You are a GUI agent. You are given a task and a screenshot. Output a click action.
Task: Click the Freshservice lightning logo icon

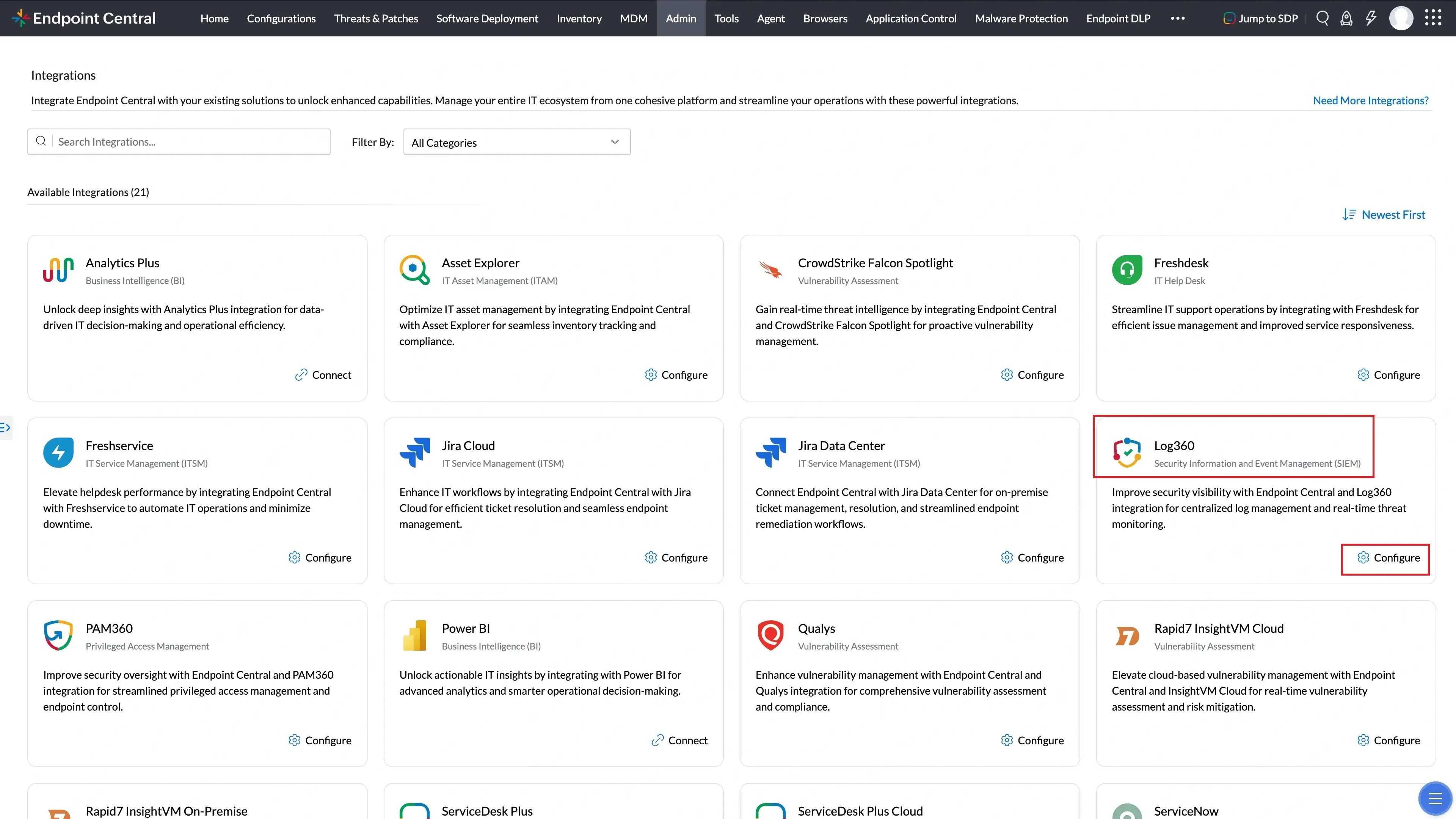pyautogui.click(x=58, y=452)
